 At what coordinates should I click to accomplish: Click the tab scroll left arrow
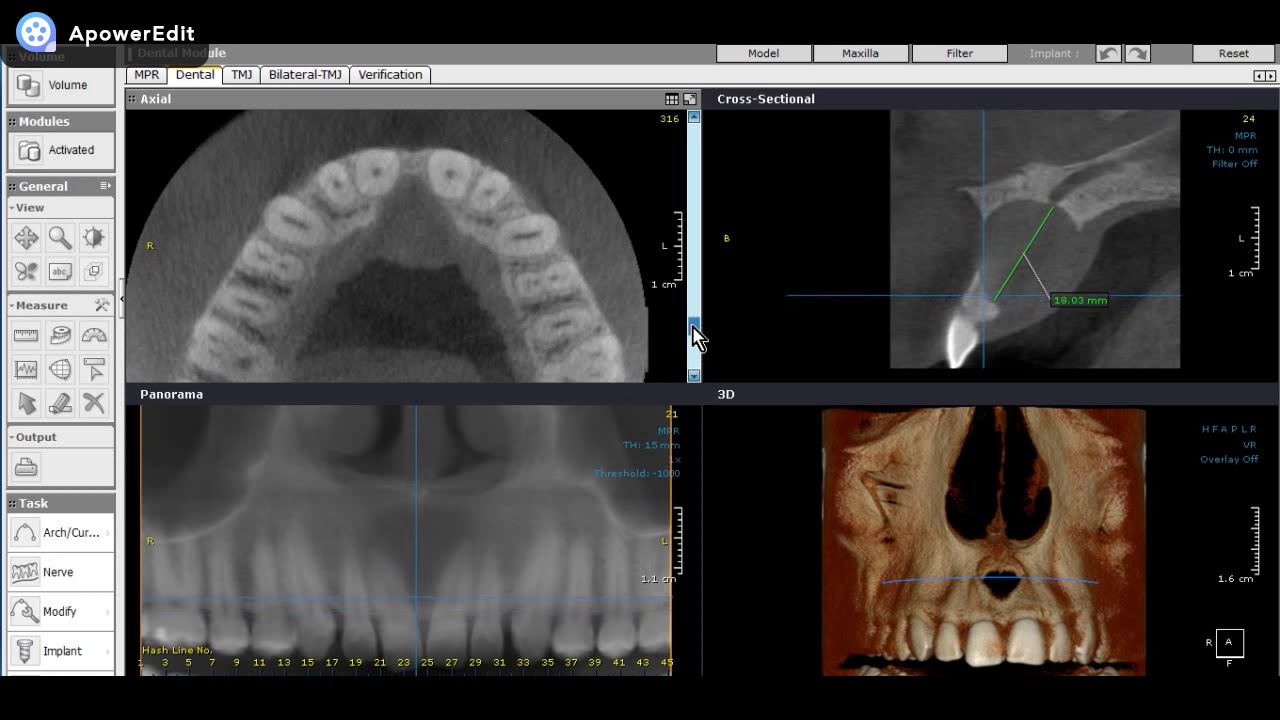point(1259,76)
